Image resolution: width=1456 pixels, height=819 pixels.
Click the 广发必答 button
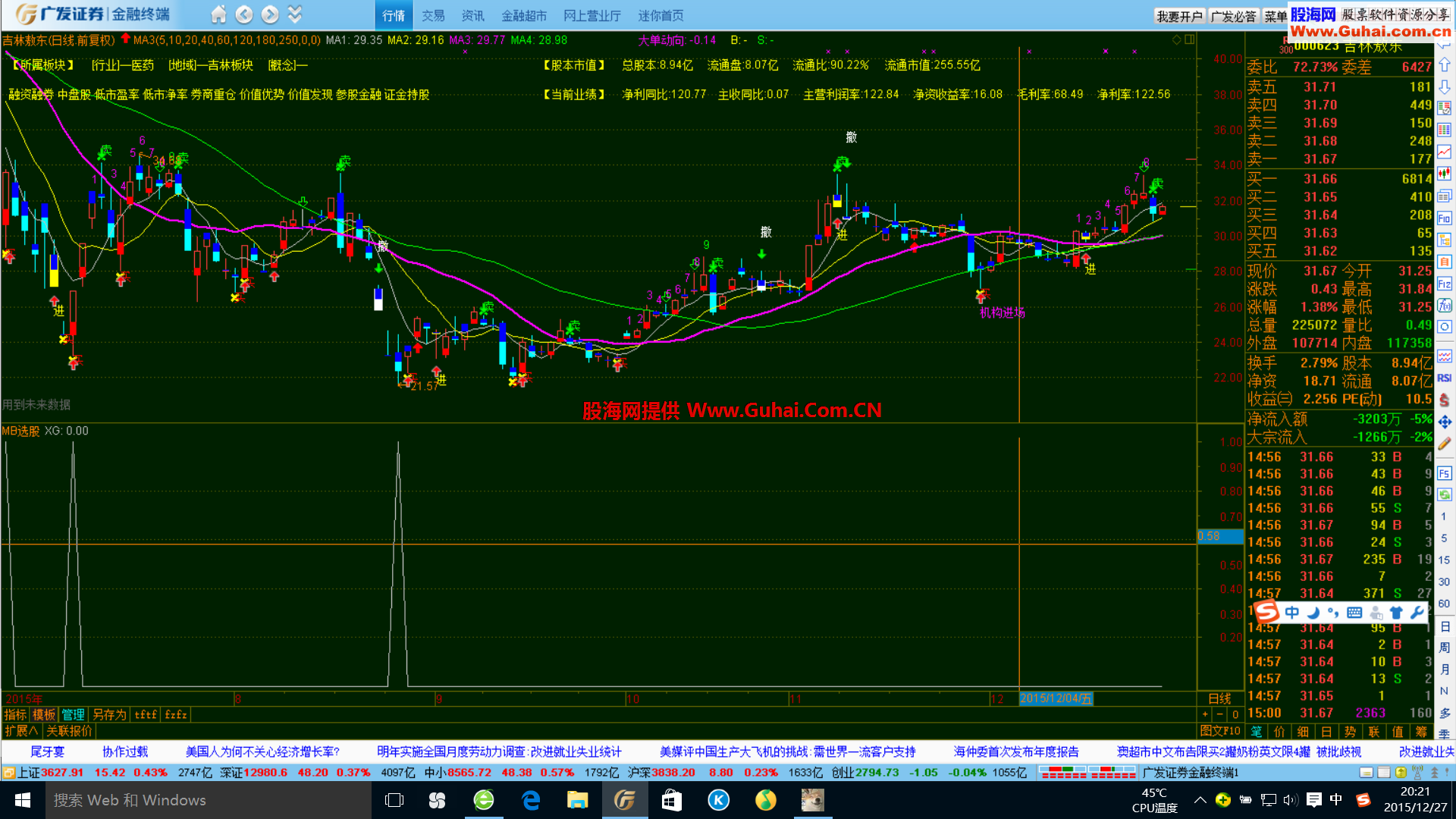click(1233, 16)
